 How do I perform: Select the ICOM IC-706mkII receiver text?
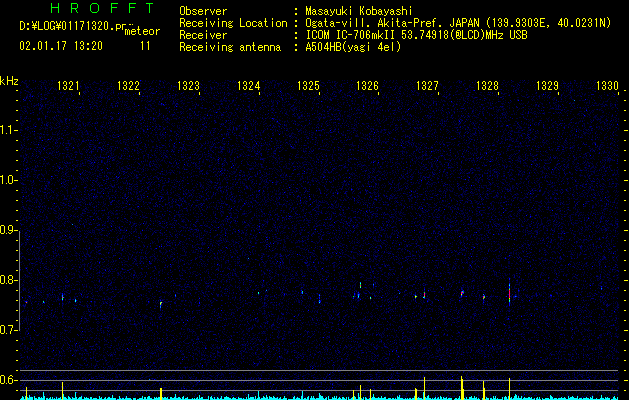[x=416, y=35]
